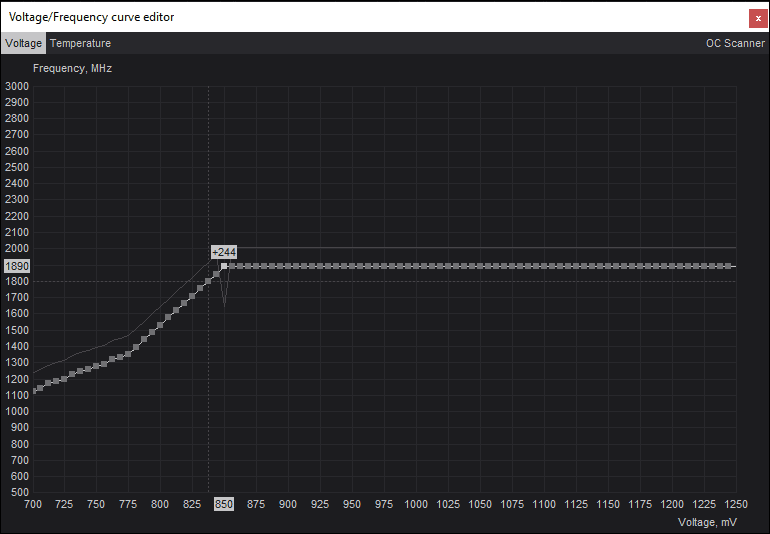Click the 1175 voltage axis label

point(640,504)
